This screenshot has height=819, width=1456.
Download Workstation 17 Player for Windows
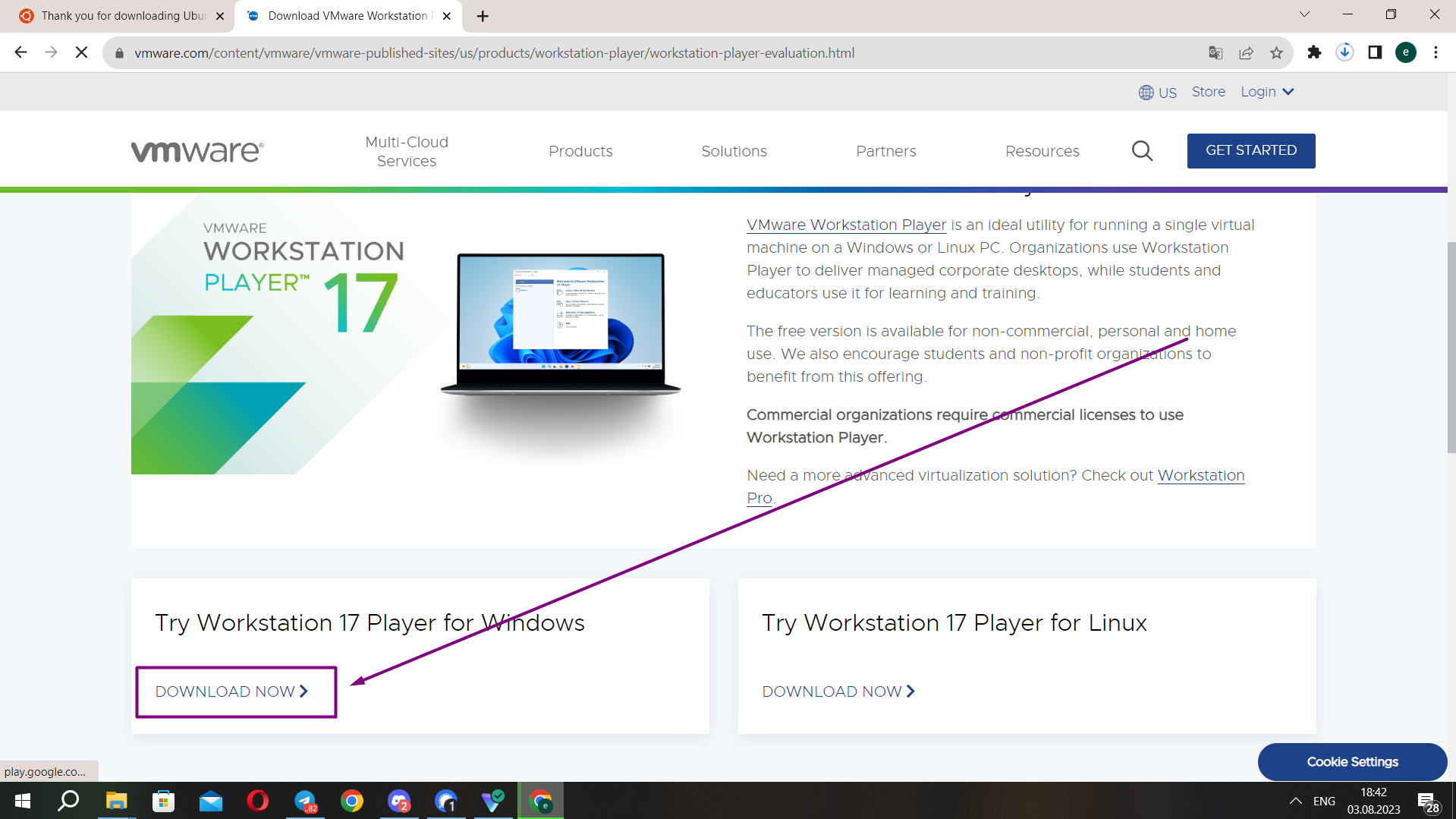point(231,691)
